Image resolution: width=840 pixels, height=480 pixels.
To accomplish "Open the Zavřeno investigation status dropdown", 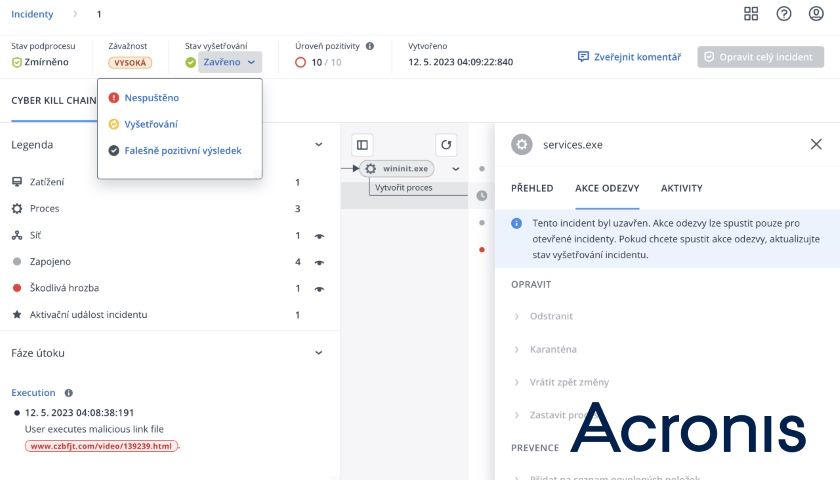I will click(230, 62).
